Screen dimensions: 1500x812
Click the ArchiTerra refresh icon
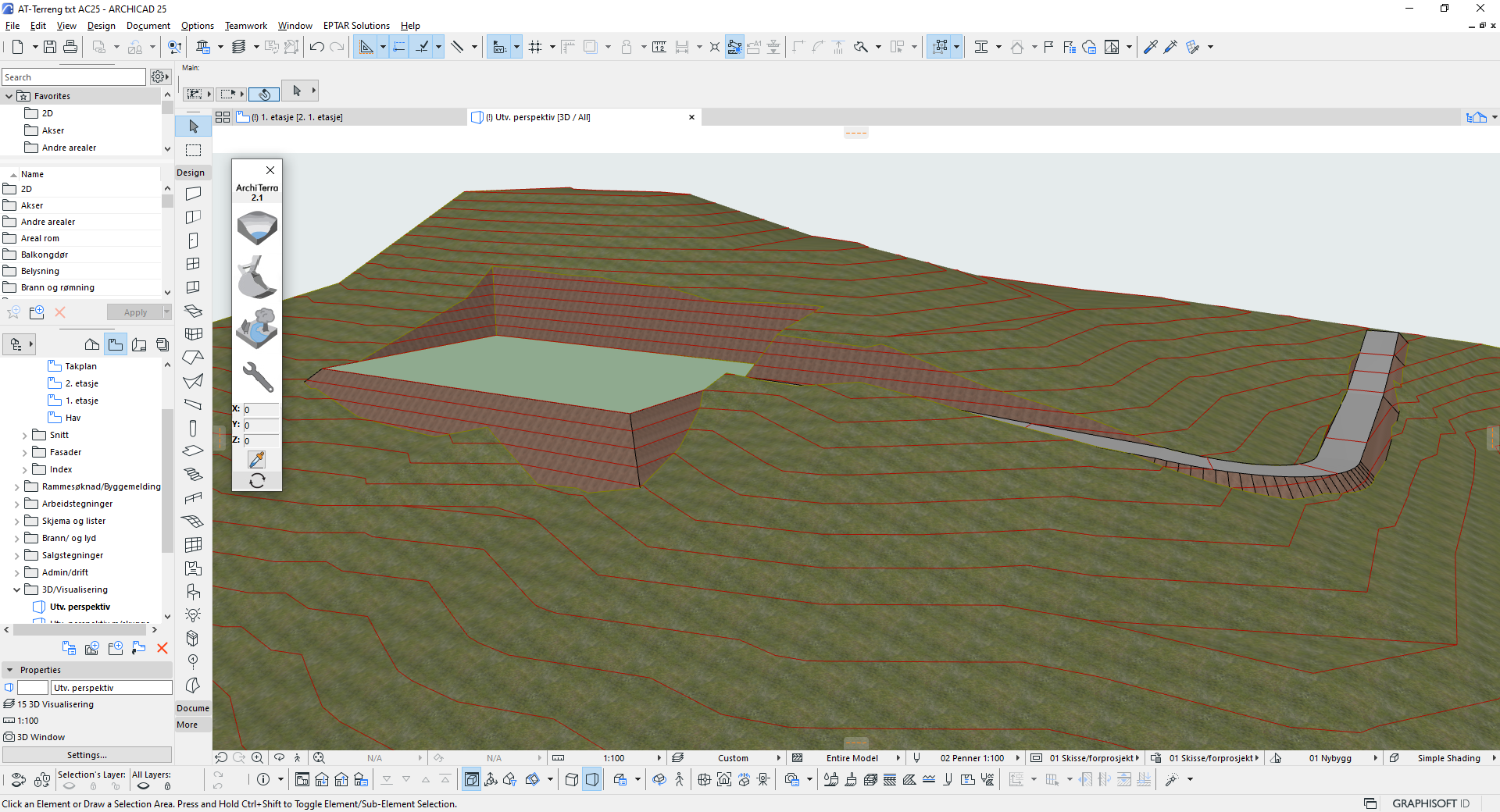tap(257, 480)
